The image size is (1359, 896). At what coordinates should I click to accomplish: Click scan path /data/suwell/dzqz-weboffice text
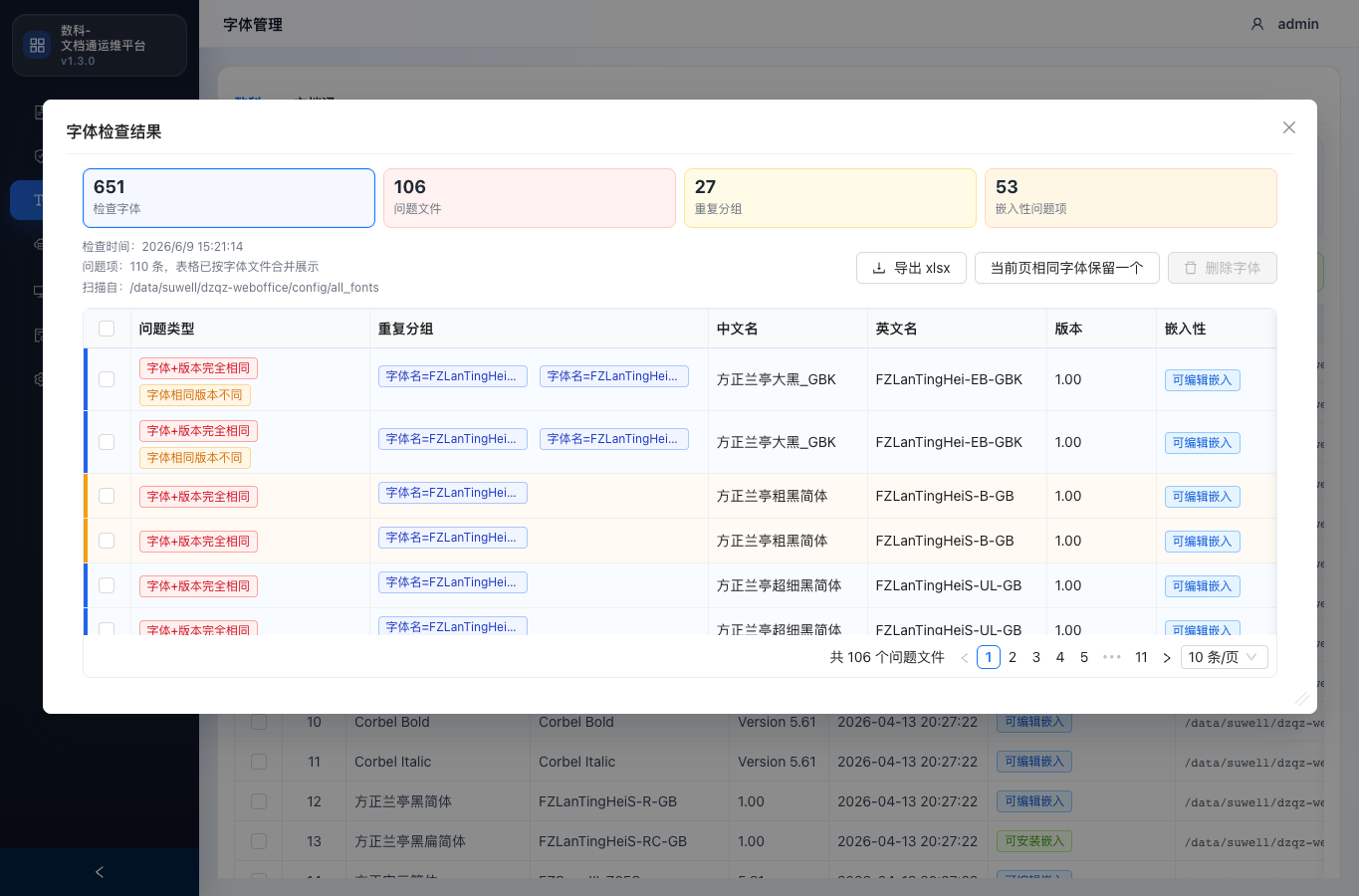pos(254,288)
